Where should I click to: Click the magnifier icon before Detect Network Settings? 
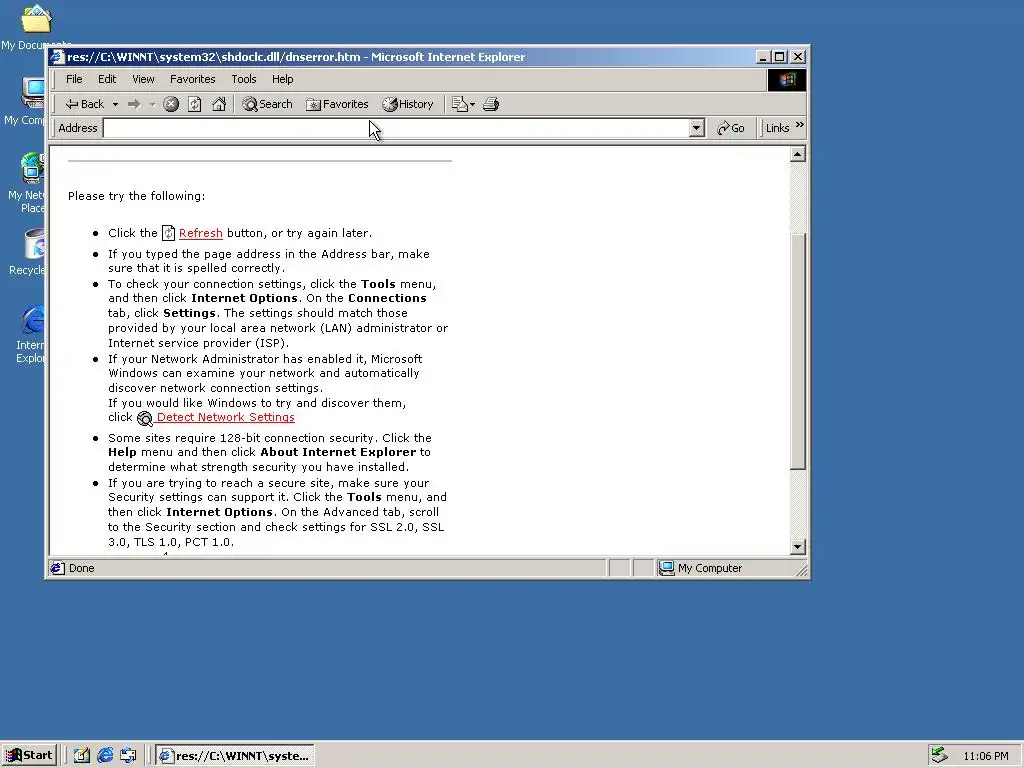coord(145,419)
